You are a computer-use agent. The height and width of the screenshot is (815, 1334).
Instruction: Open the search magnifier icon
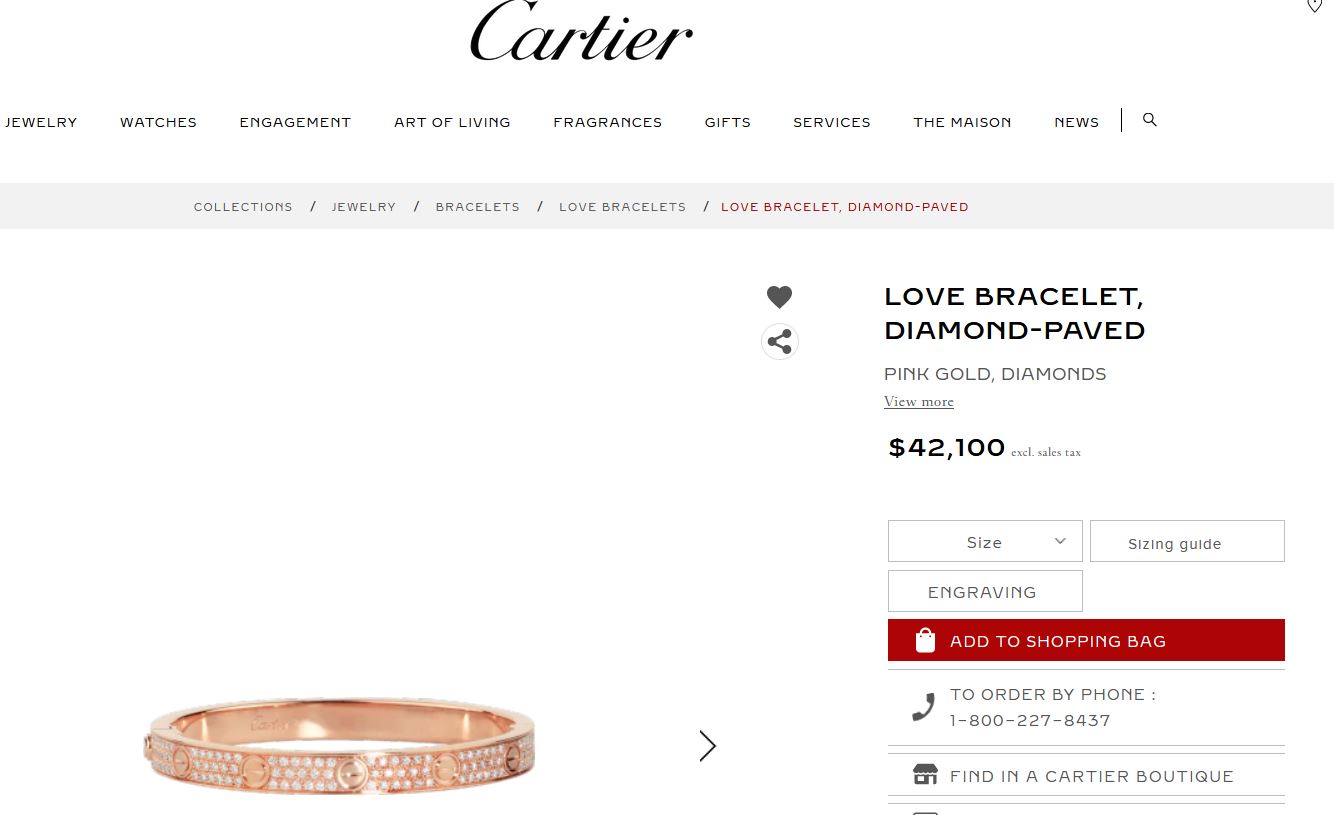[1150, 120]
